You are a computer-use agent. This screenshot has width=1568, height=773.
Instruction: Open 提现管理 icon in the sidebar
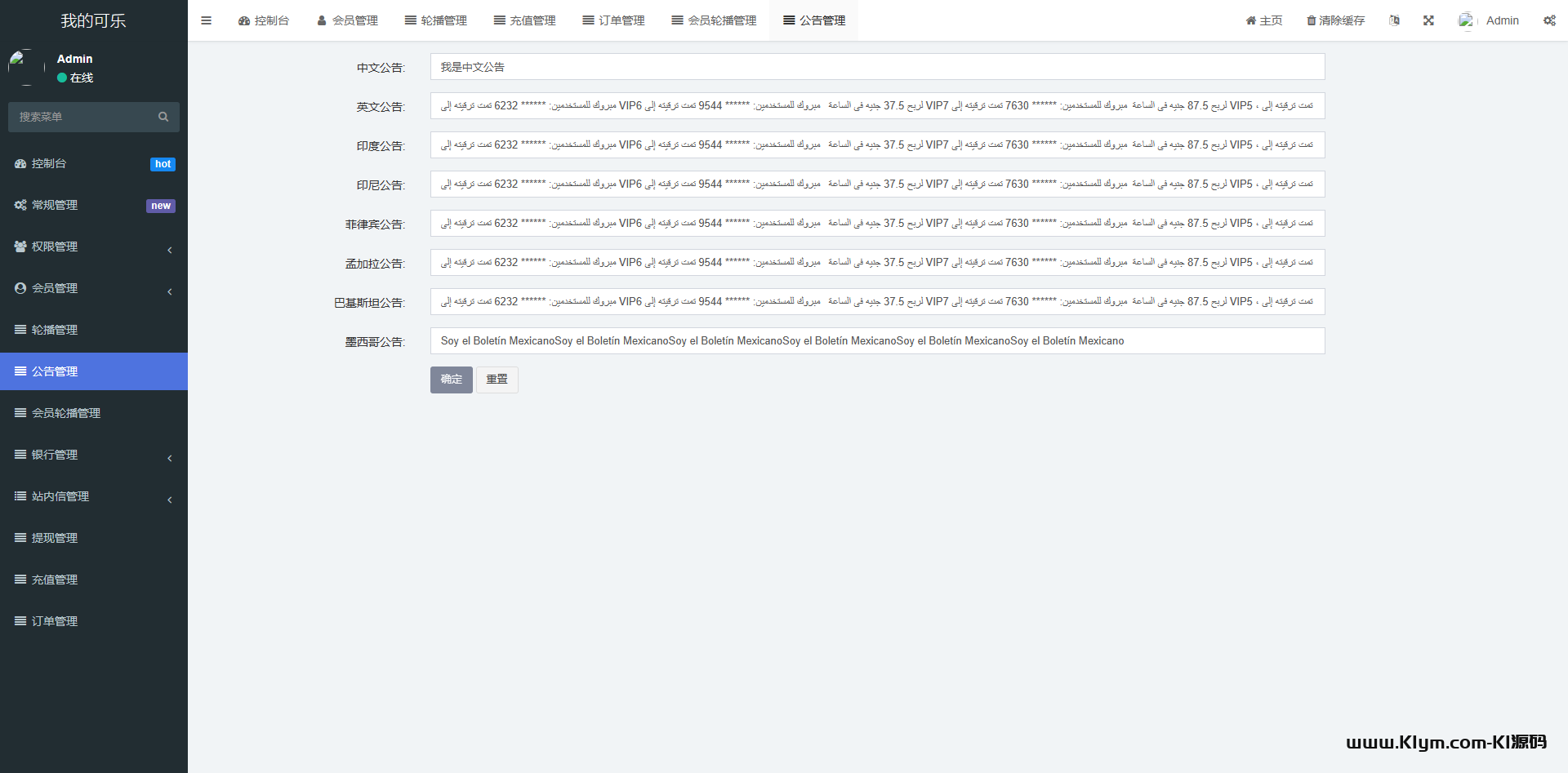(x=20, y=538)
